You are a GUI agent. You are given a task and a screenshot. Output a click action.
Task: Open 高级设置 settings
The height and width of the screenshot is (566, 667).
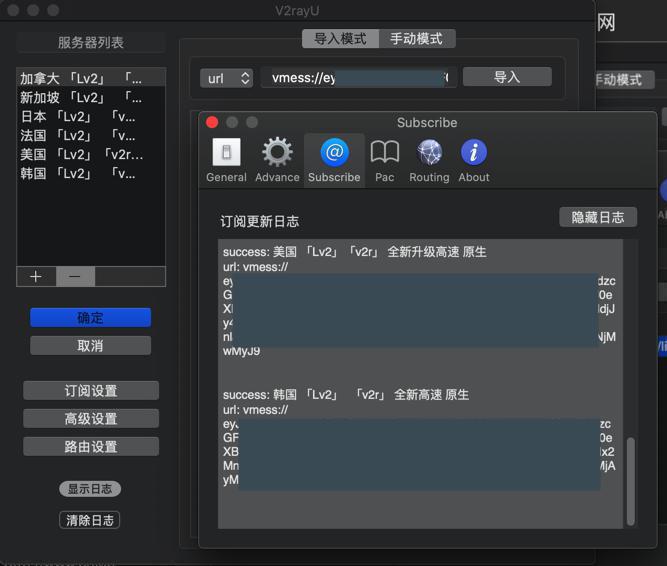click(91, 418)
